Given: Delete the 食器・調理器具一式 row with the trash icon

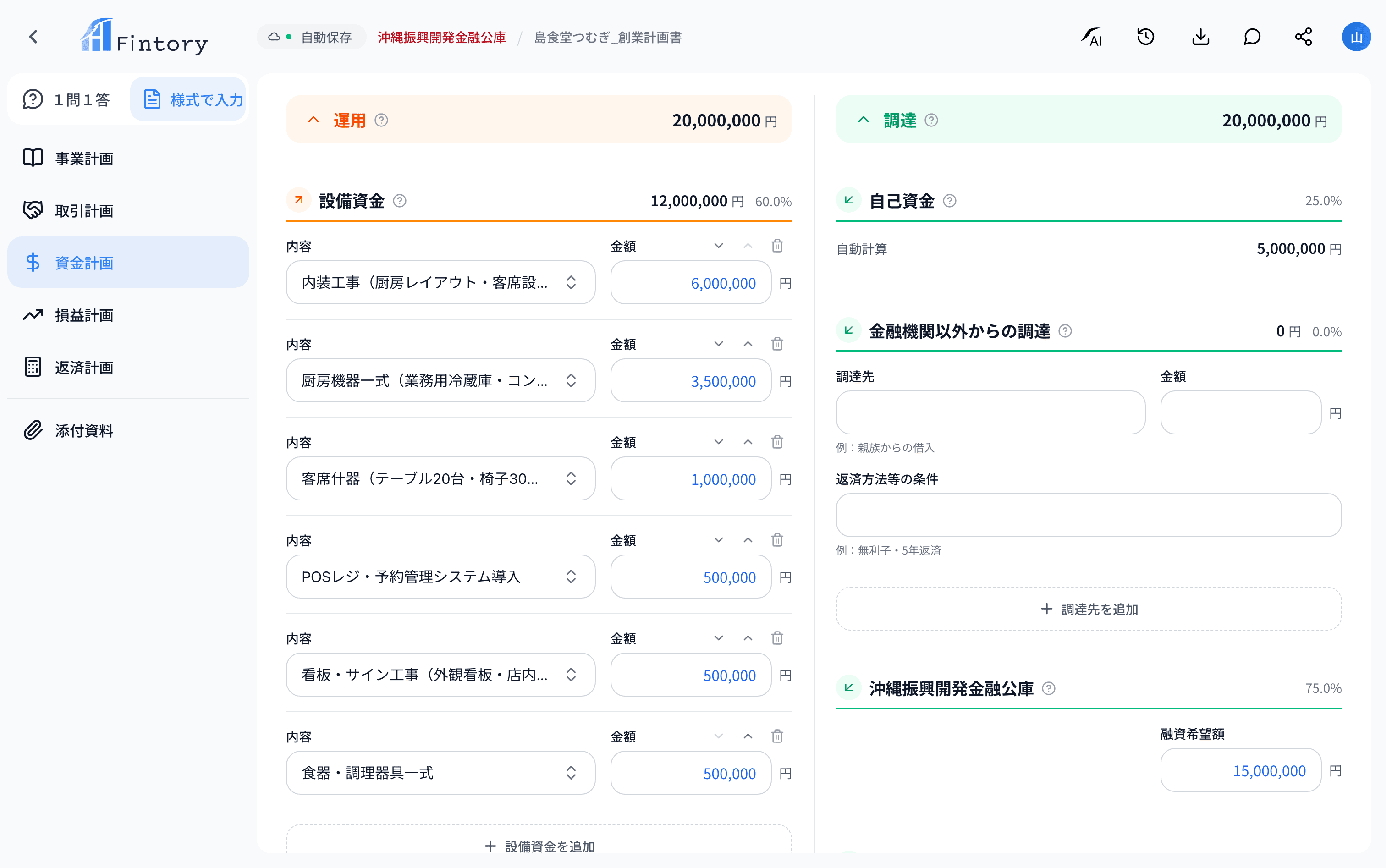Looking at the screenshot, I should point(777,736).
